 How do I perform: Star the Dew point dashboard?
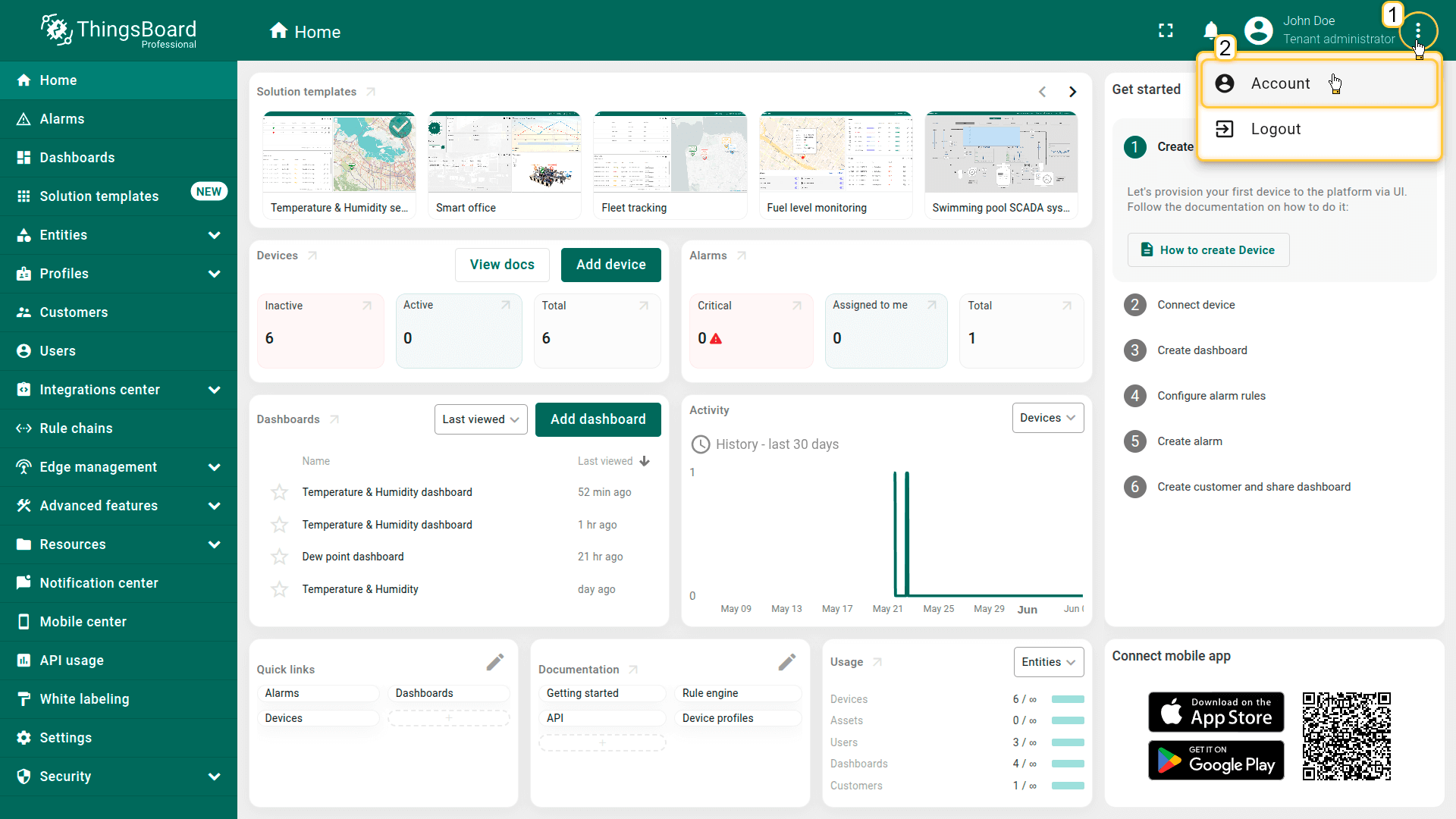coord(279,557)
